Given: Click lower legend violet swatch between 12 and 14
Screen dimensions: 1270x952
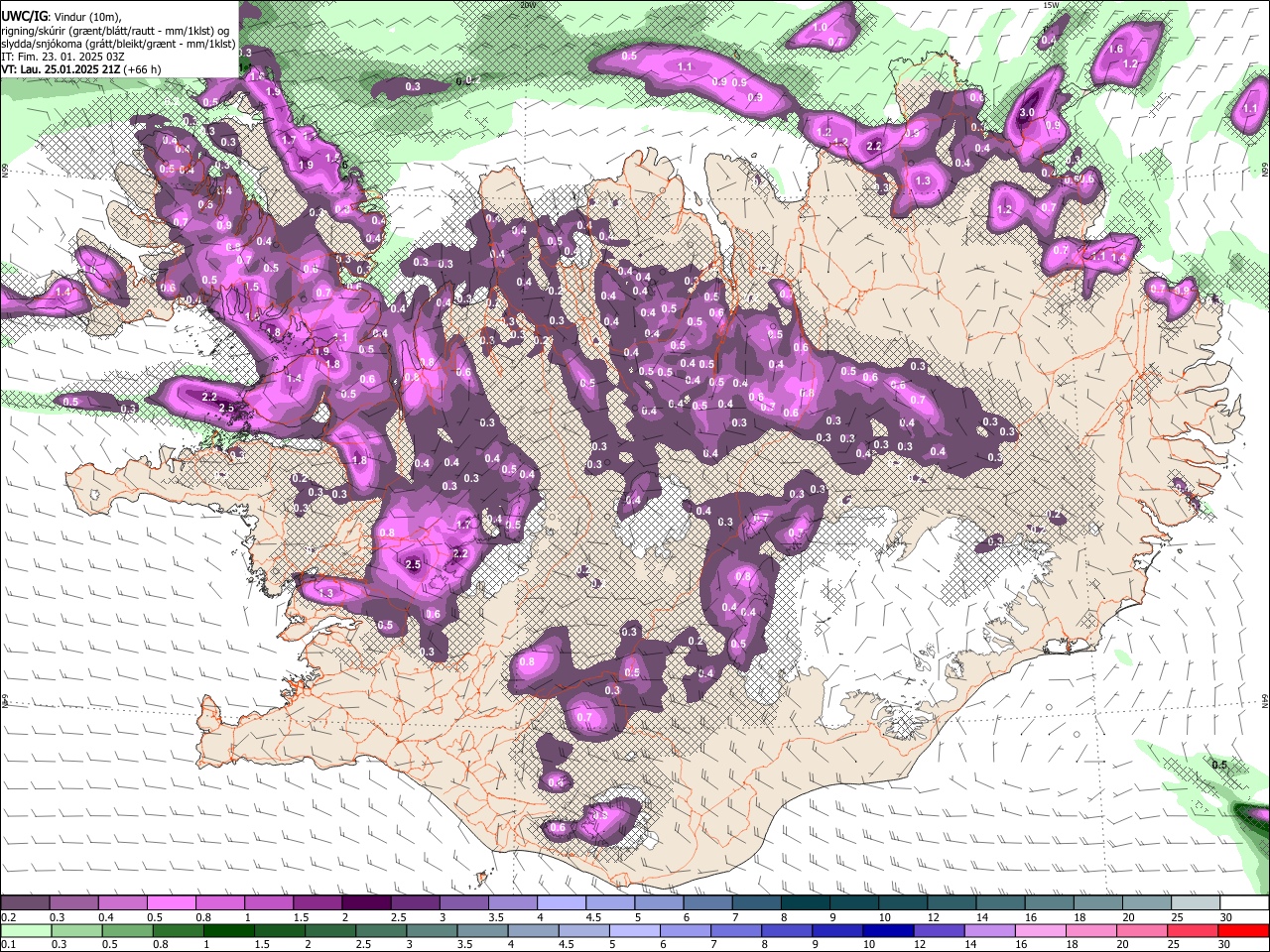Looking at the screenshot, I should [939, 931].
